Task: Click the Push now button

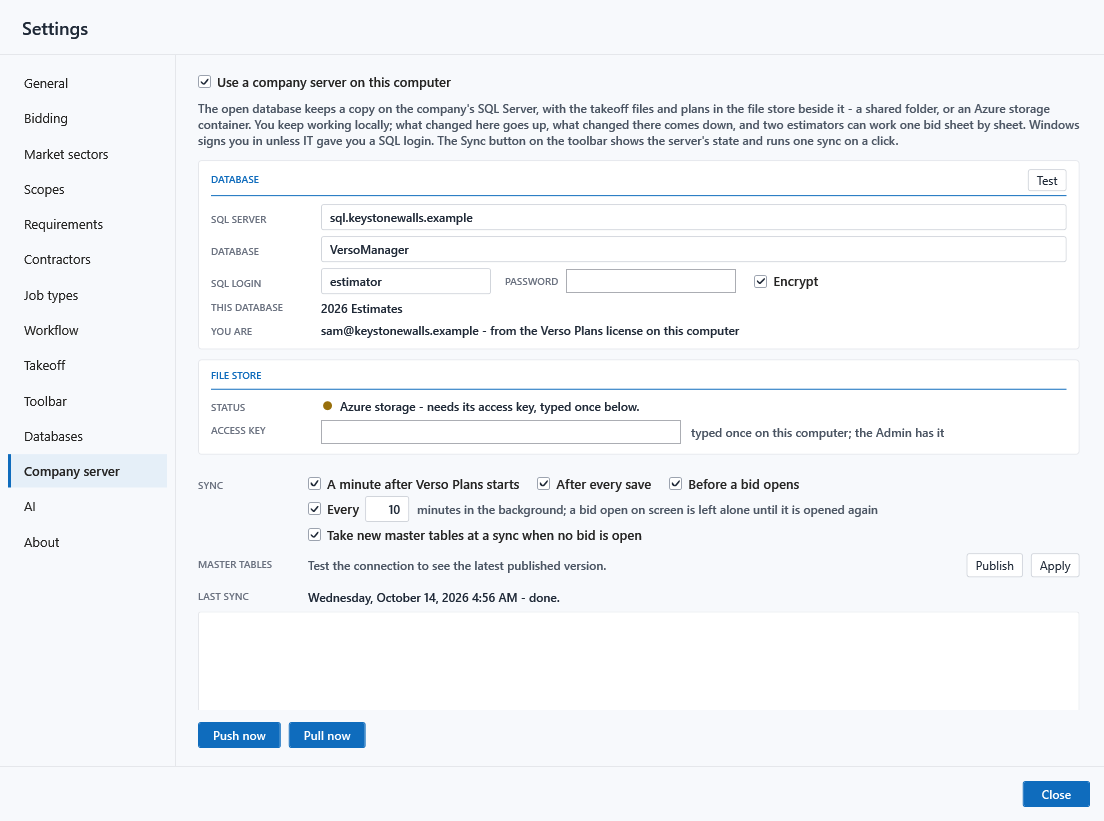Action: (x=239, y=735)
